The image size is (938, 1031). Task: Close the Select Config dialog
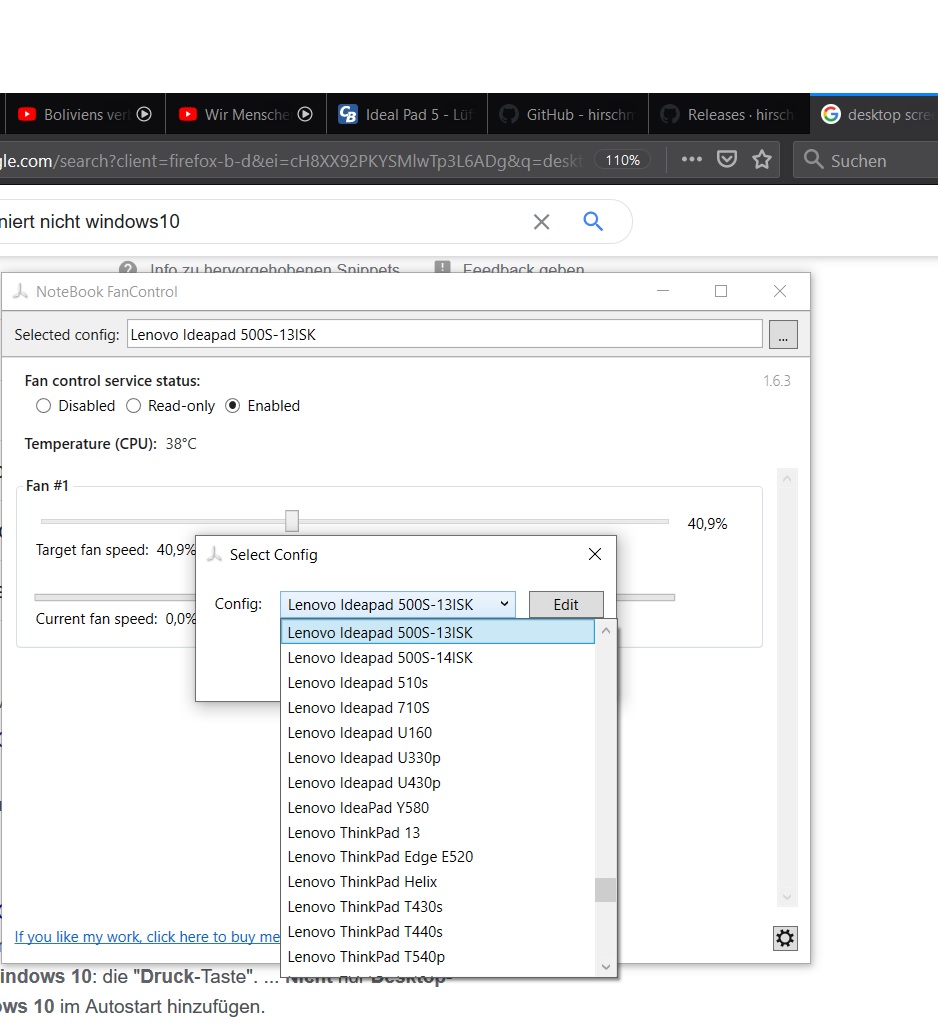[x=595, y=554]
